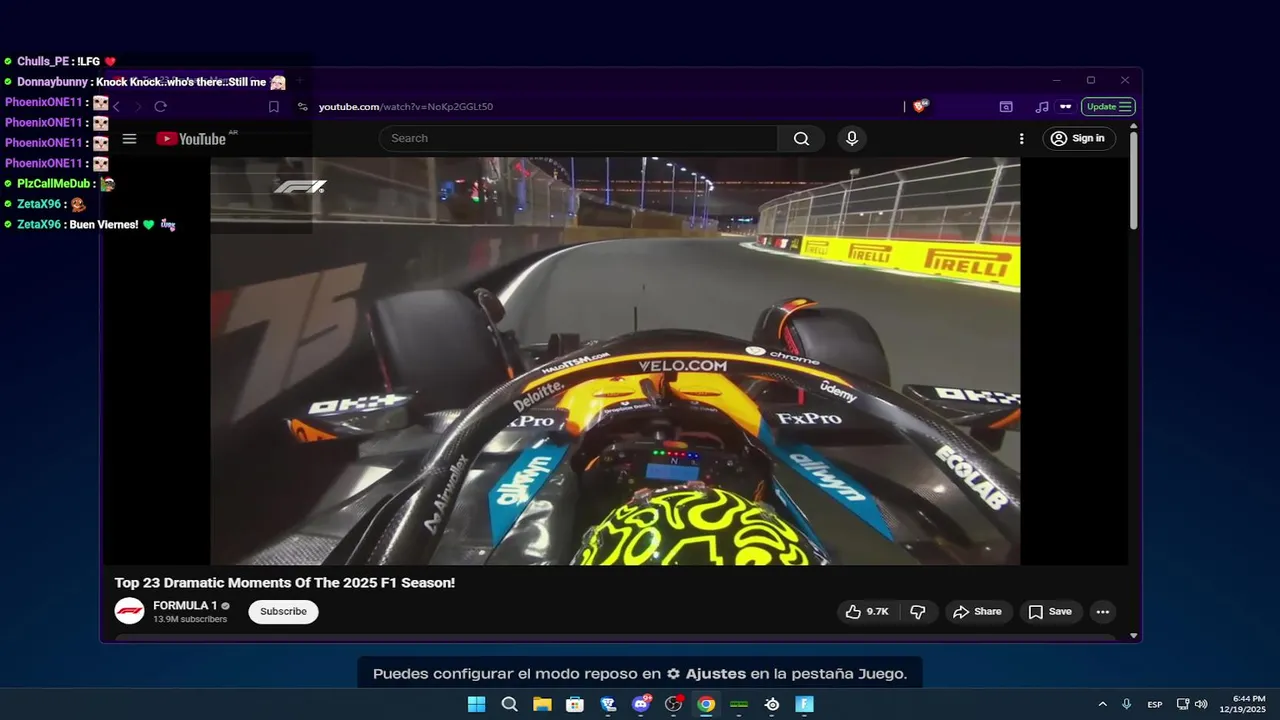1280x720 pixels.
Task: Open OBS Studio from the taskbar
Action: coord(673,704)
